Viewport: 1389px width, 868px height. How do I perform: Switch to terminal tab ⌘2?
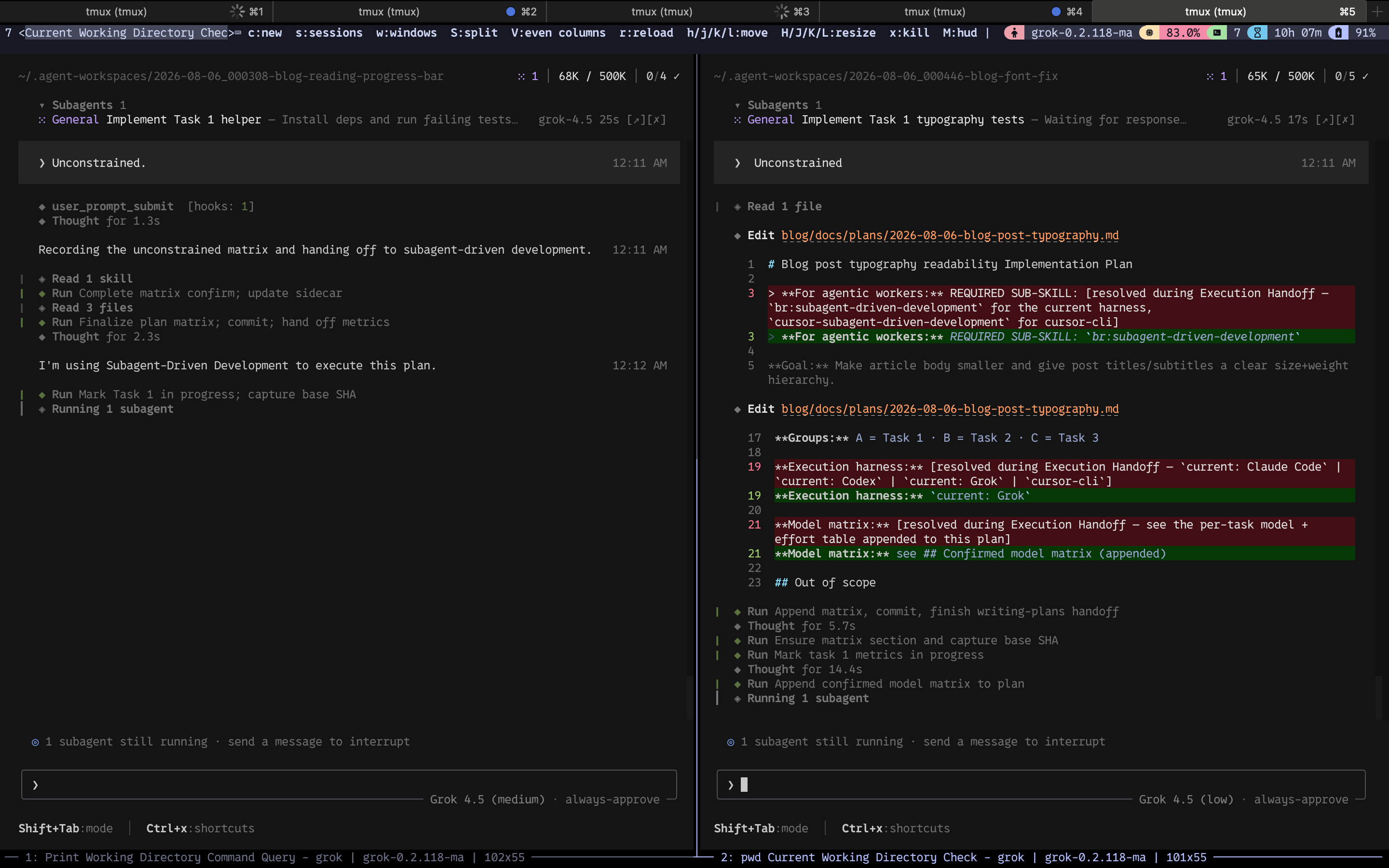tap(409, 12)
